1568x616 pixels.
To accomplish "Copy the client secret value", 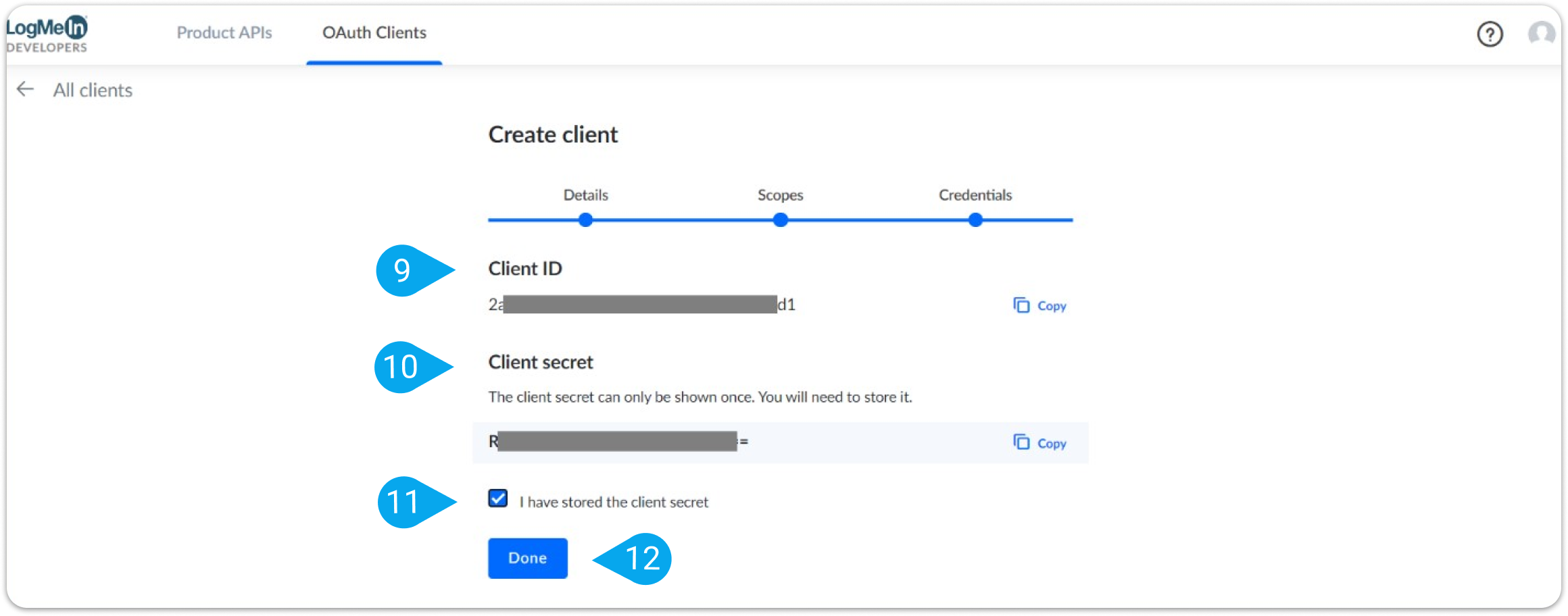I will (x=1040, y=443).
